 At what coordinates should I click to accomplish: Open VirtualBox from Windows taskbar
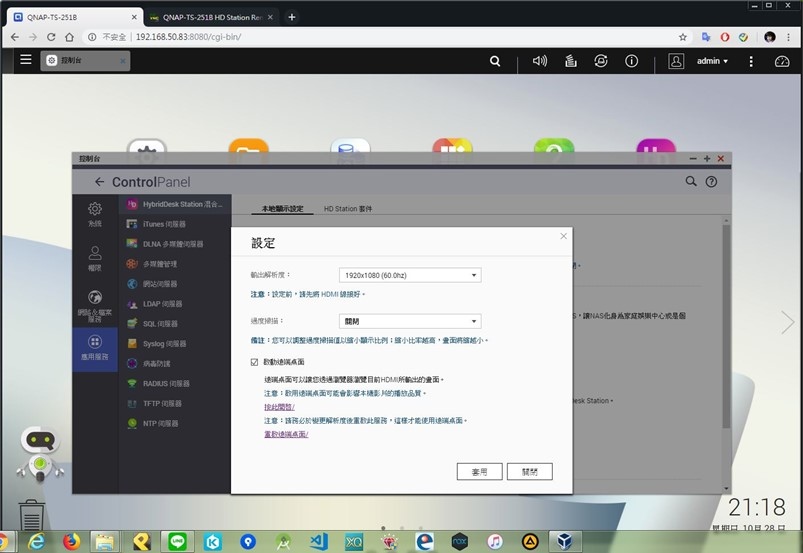point(564,542)
